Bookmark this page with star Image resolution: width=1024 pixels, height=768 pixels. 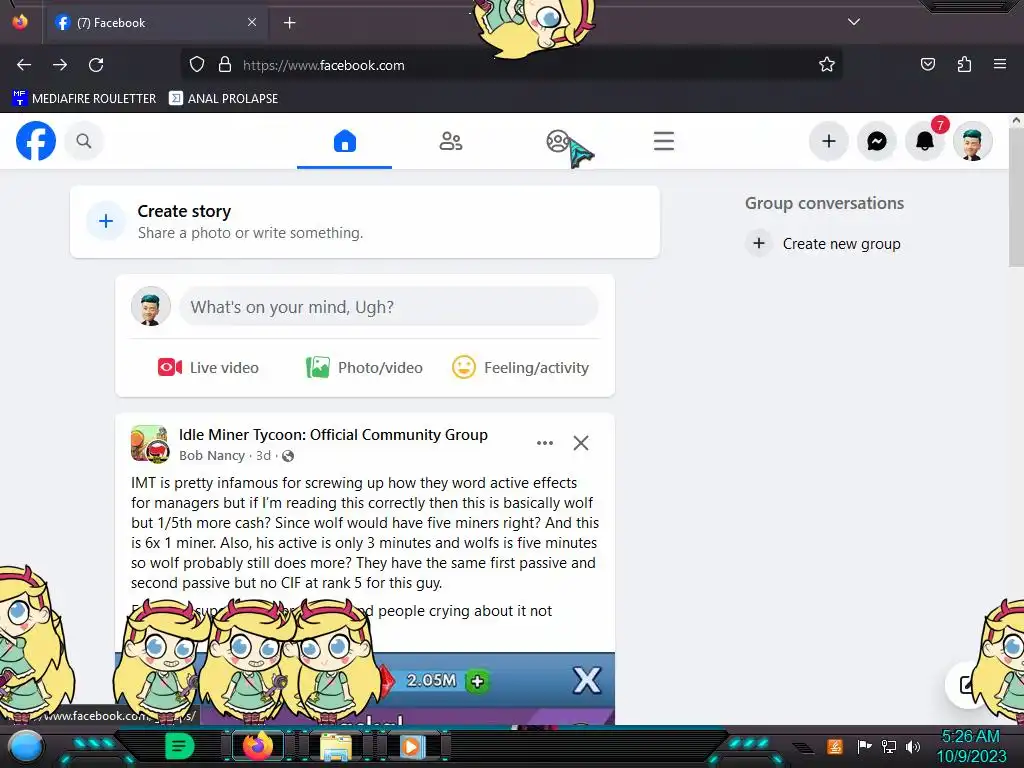(x=827, y=65)
